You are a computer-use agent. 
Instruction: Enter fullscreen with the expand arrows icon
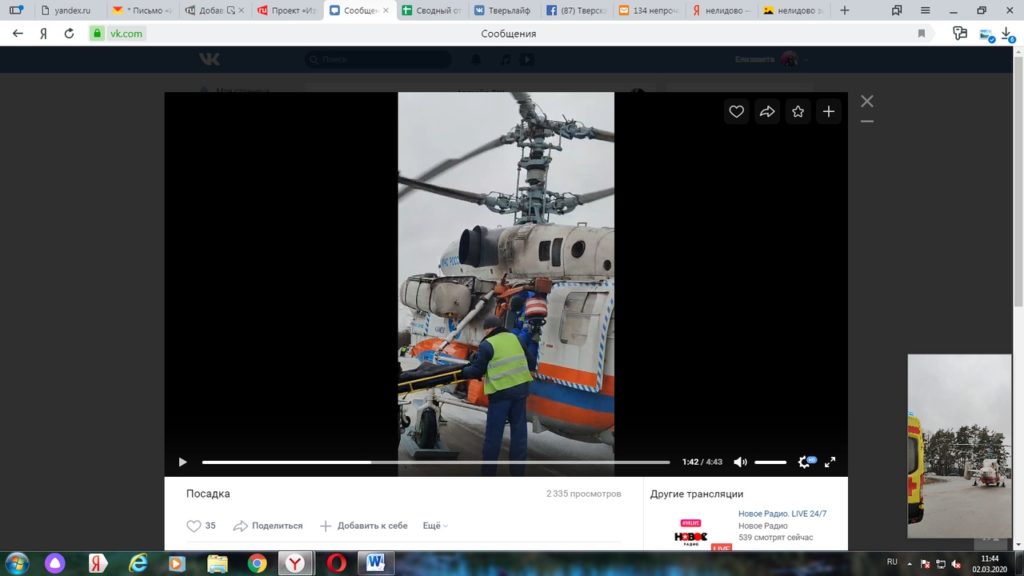tap(831, 461)
